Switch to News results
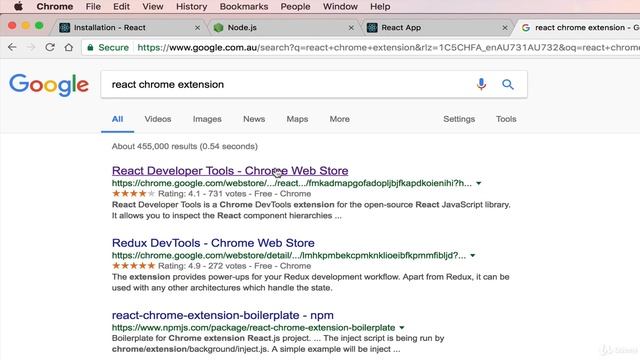Image resolution: width=640 pixels, height=360 pixels. coord(254,119)
